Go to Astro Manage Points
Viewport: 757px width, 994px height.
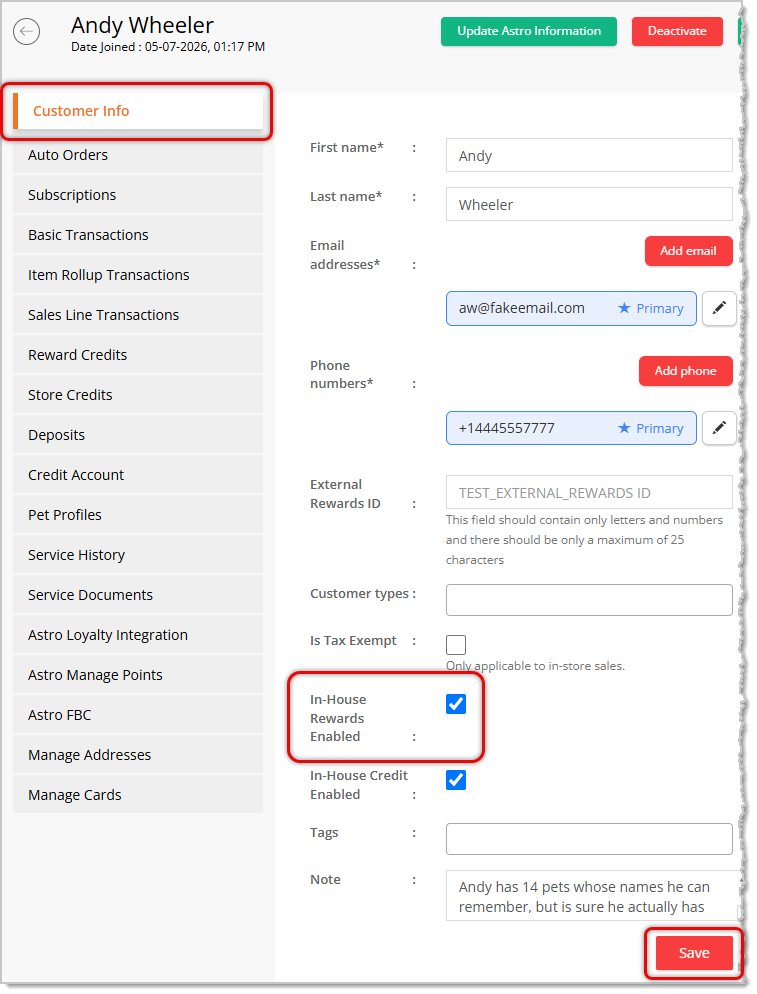pos(138,674)
